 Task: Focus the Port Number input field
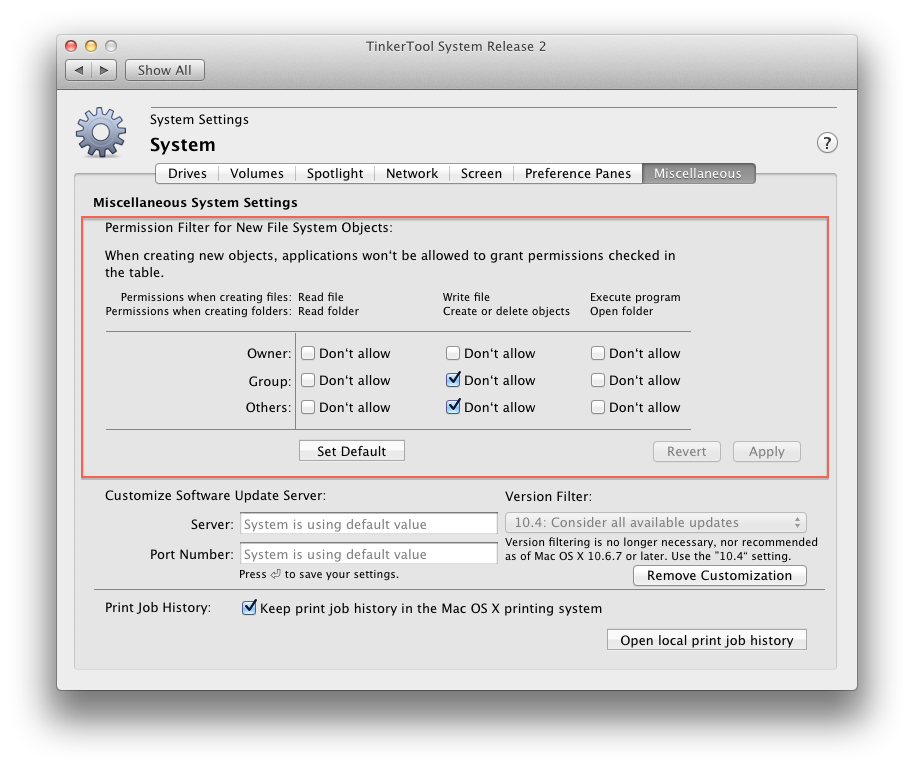click(x=368, y=554)
